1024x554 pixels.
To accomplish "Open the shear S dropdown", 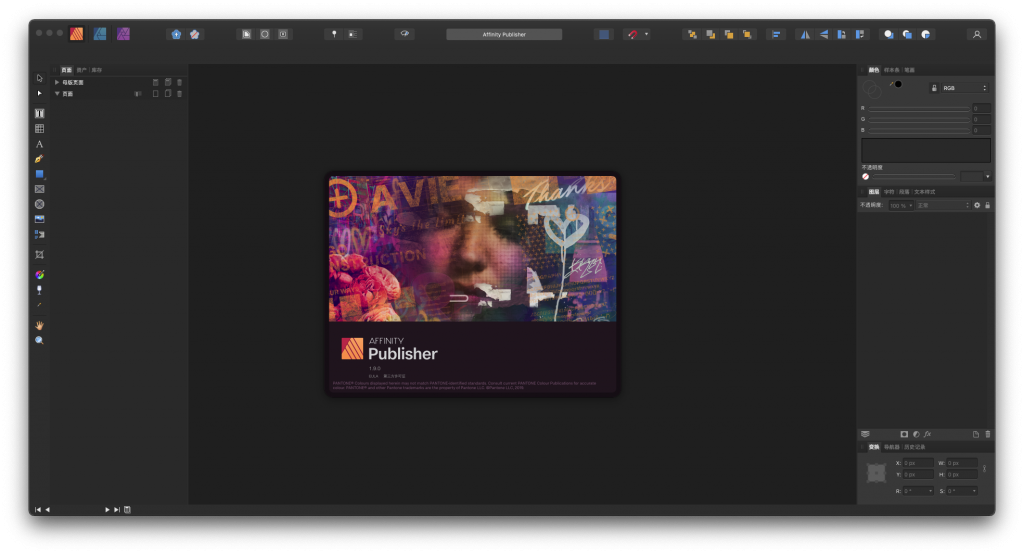I will [974, 491].
